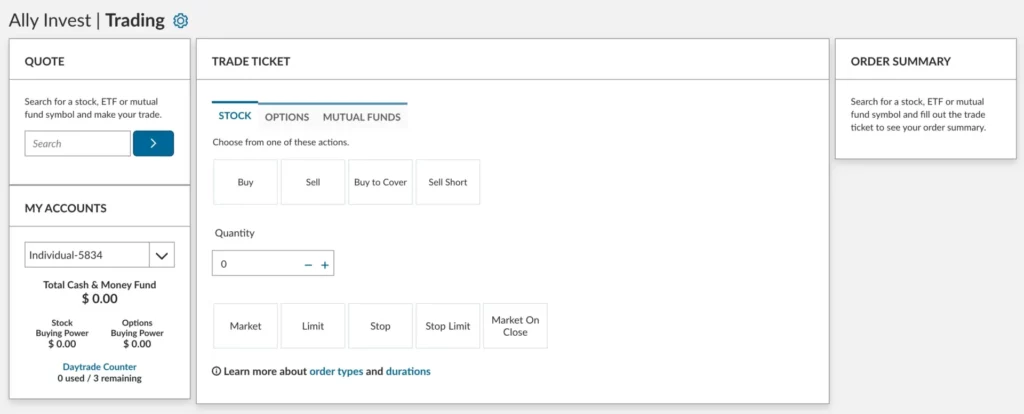The image size is (1024, 414).
Task: Decrease quantity with minus icon
Action: pos(308,265)
